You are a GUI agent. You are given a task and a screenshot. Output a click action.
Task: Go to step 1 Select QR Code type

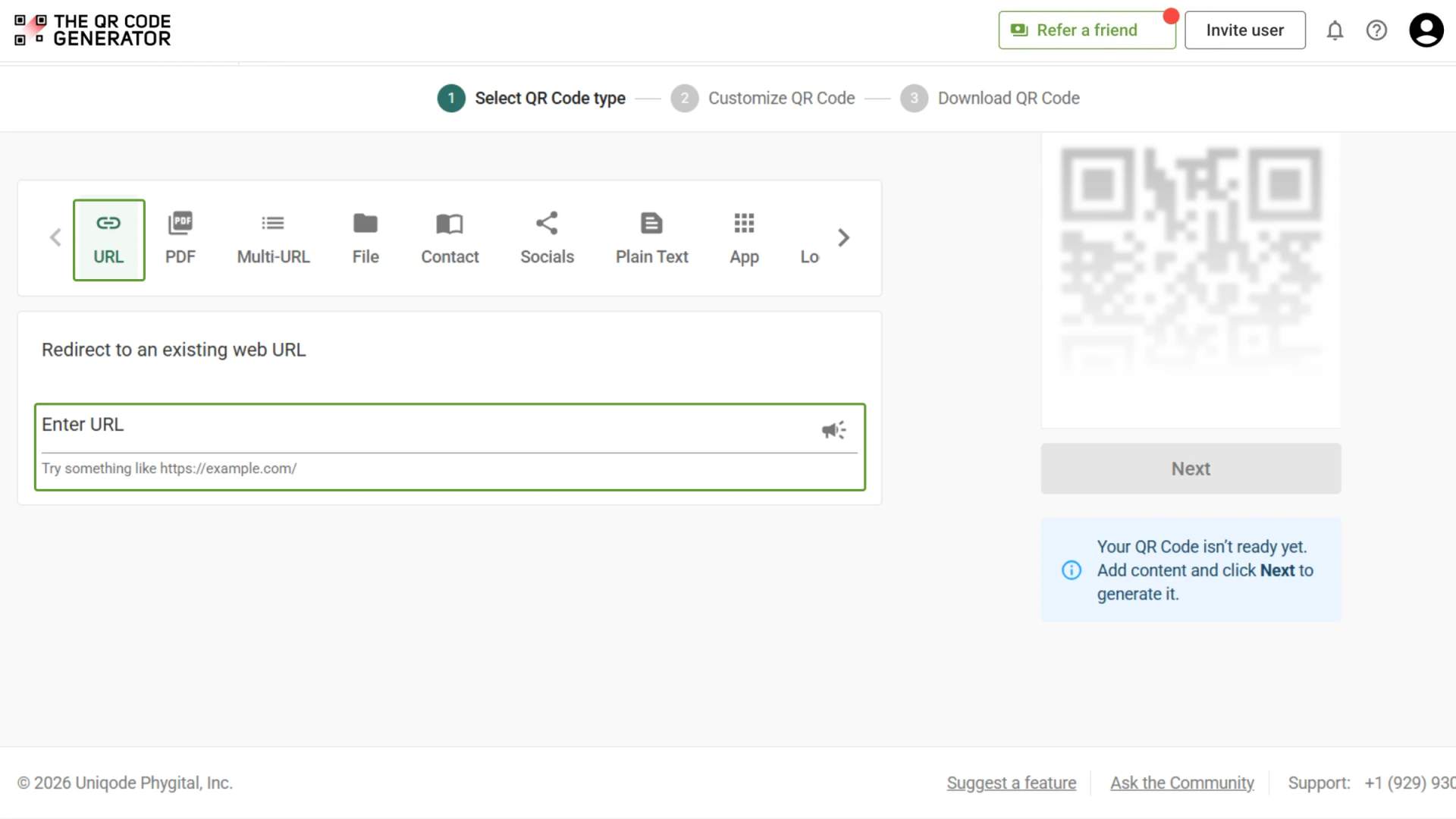pyautogui.click(x=532, y=99)
